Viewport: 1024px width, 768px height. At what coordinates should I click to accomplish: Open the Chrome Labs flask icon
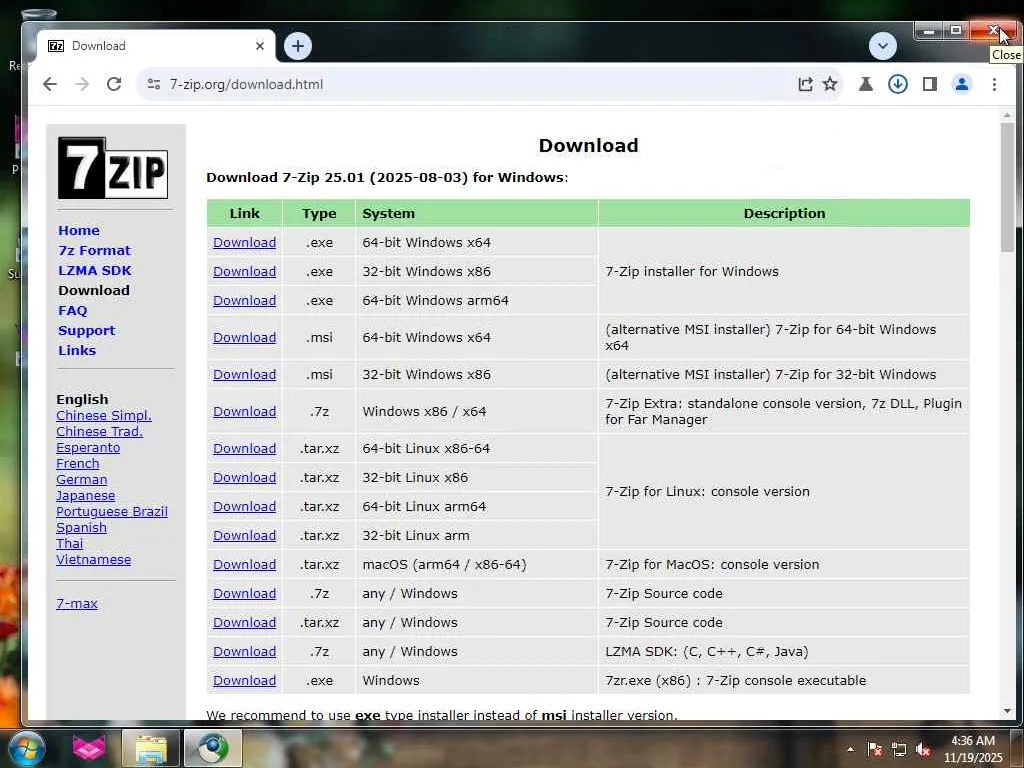pyautogui.click(x=866, y=84)
